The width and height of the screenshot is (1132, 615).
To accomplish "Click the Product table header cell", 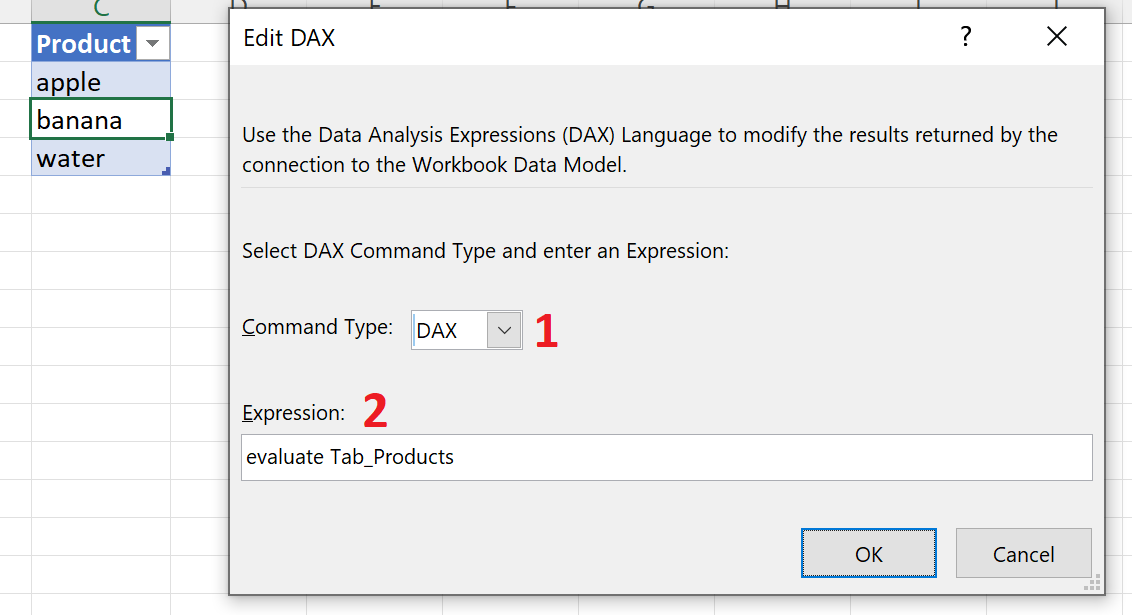I will 83,44.
